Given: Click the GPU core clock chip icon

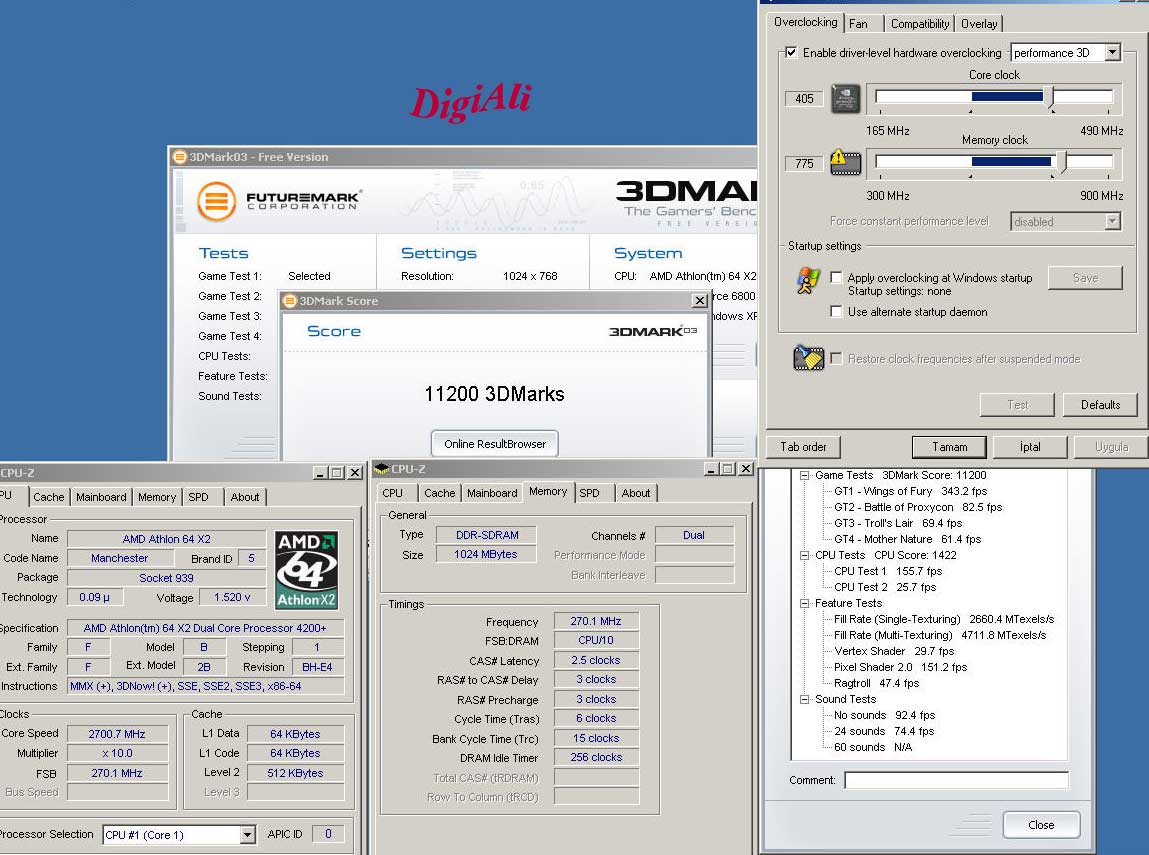Looking at the screenshot, I should [846, 98].
